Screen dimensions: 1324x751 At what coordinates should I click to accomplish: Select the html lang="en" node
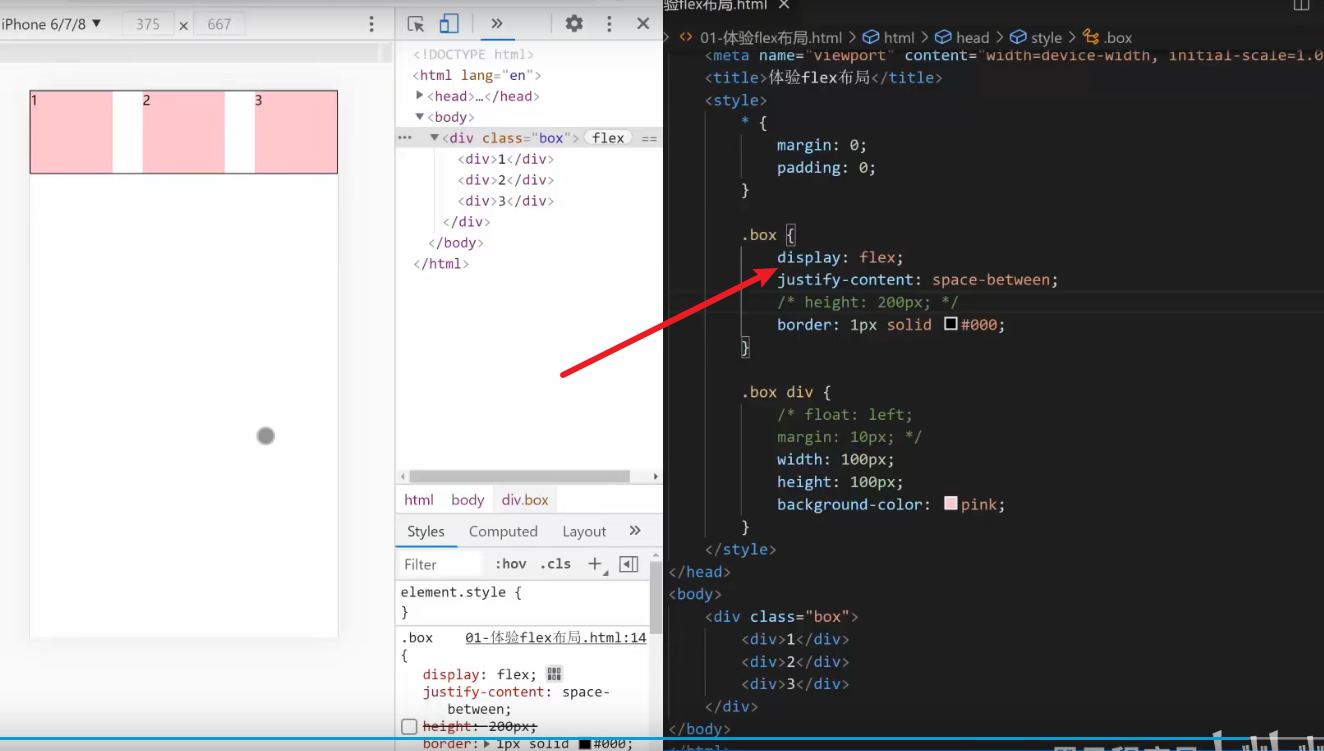coord(477,75)
